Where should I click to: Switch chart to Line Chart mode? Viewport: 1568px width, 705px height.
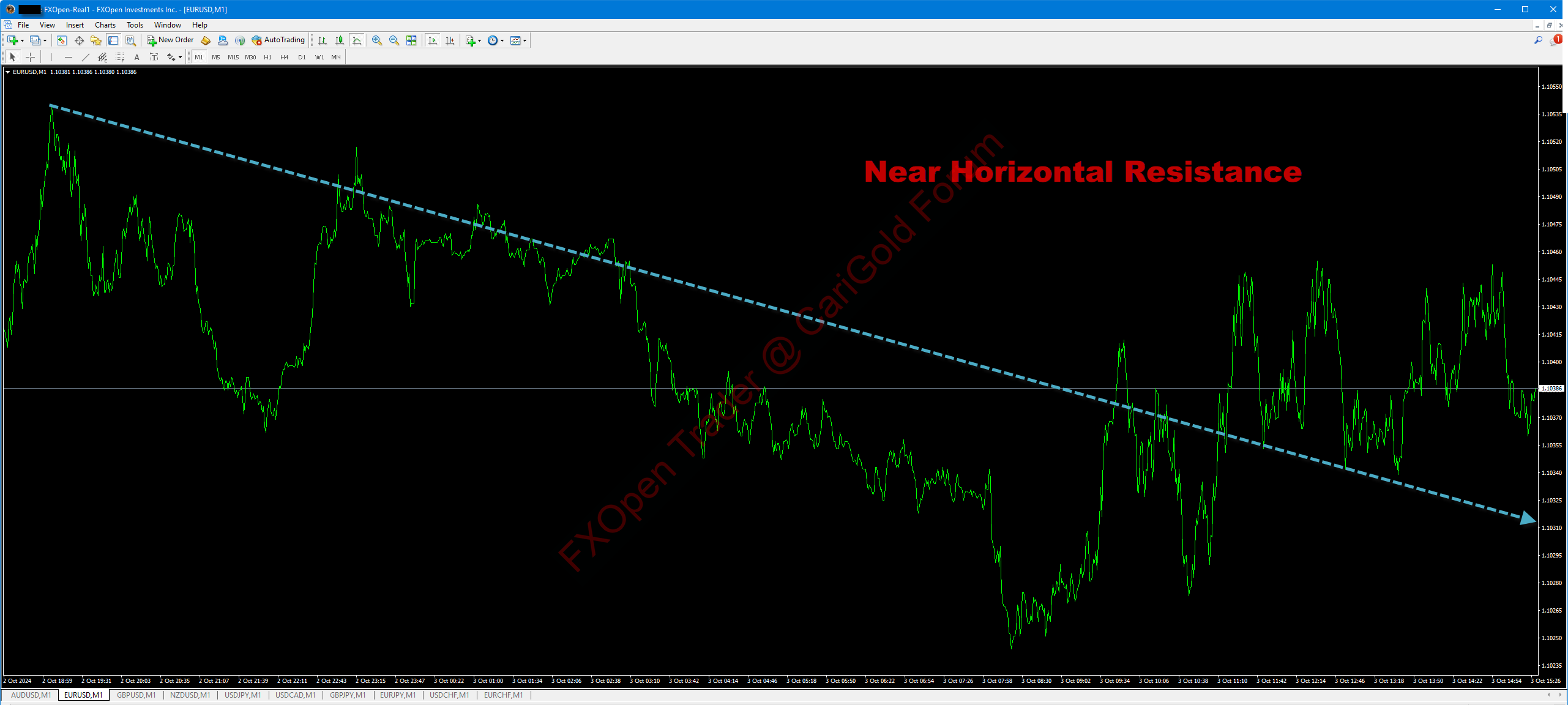point(357,40)
